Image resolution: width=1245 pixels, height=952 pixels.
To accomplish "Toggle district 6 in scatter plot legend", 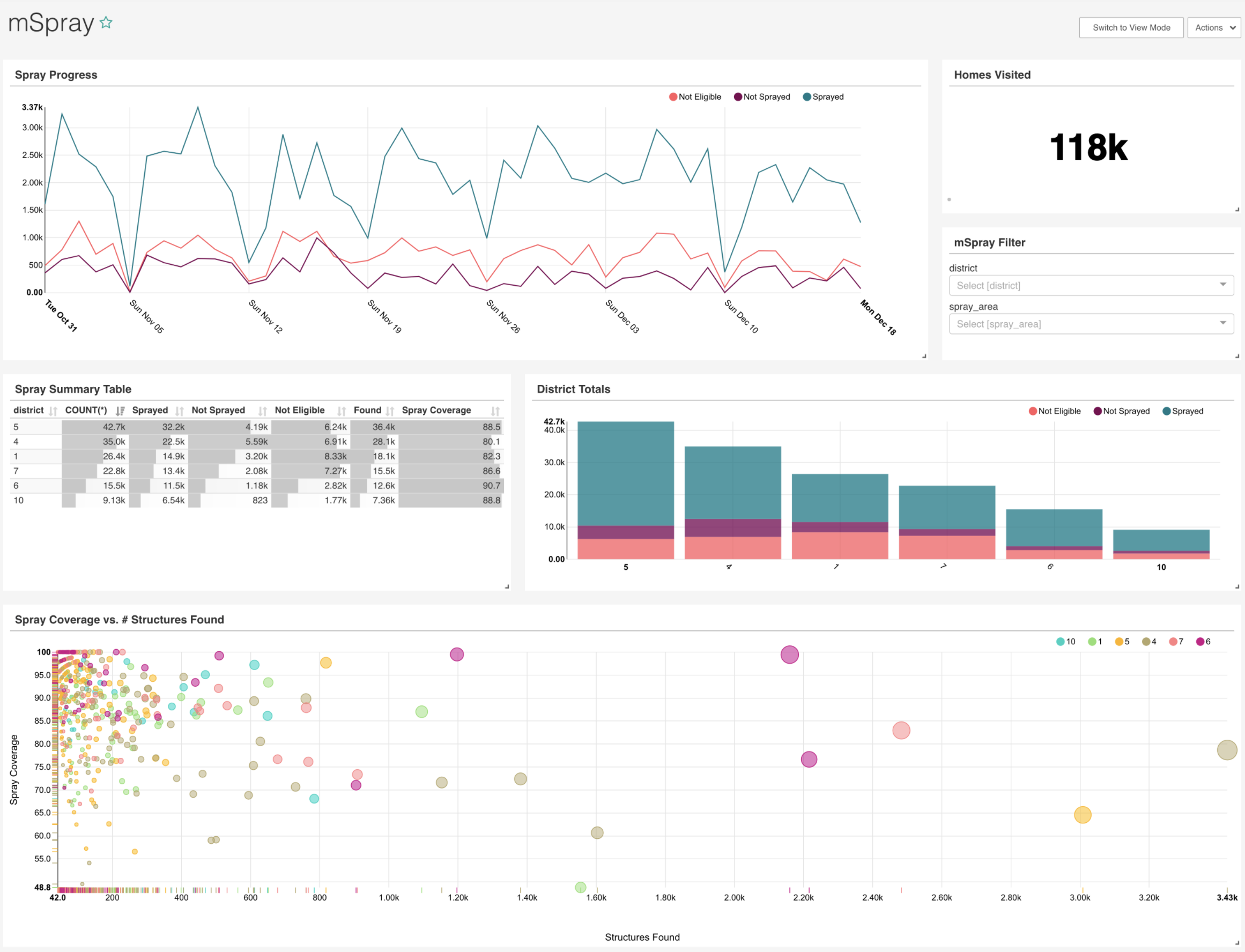I will click(x=1203, y=642).
